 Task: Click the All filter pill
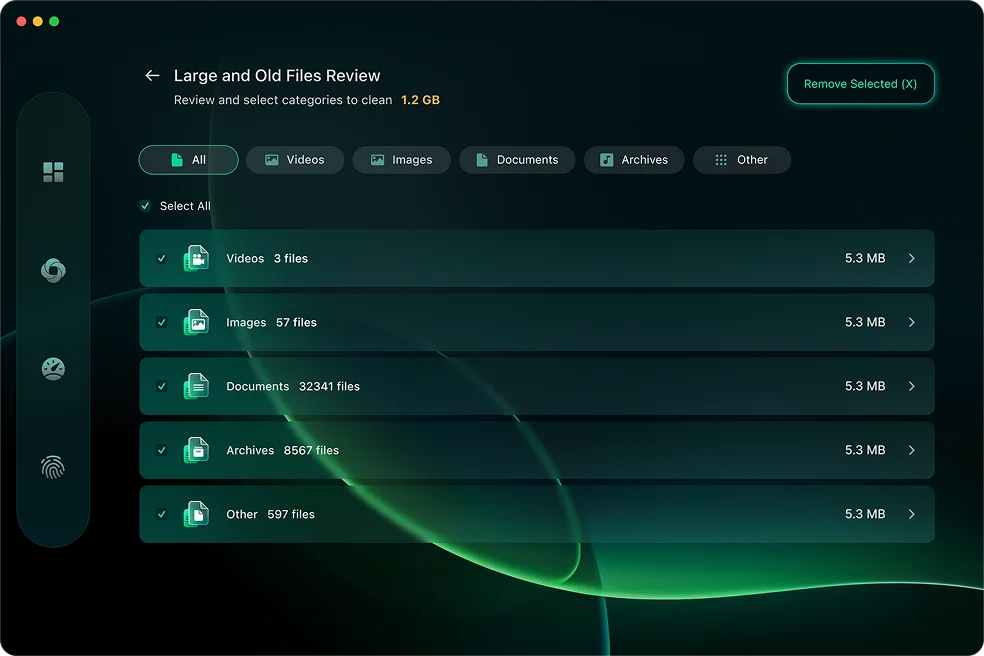188,160
